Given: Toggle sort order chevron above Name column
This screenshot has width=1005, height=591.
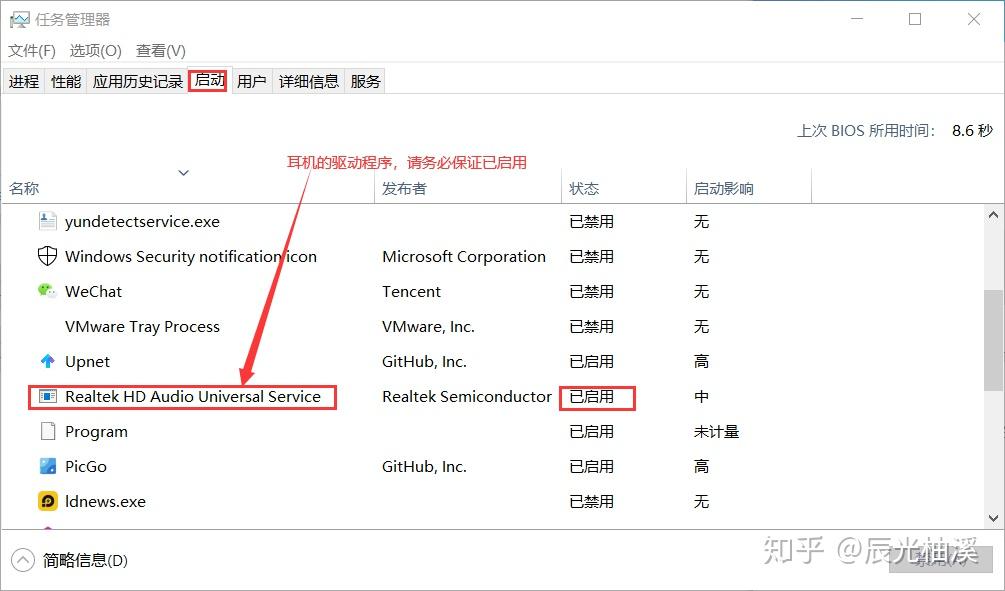Looking at the screenshot, I should click(x=183, y=173).
